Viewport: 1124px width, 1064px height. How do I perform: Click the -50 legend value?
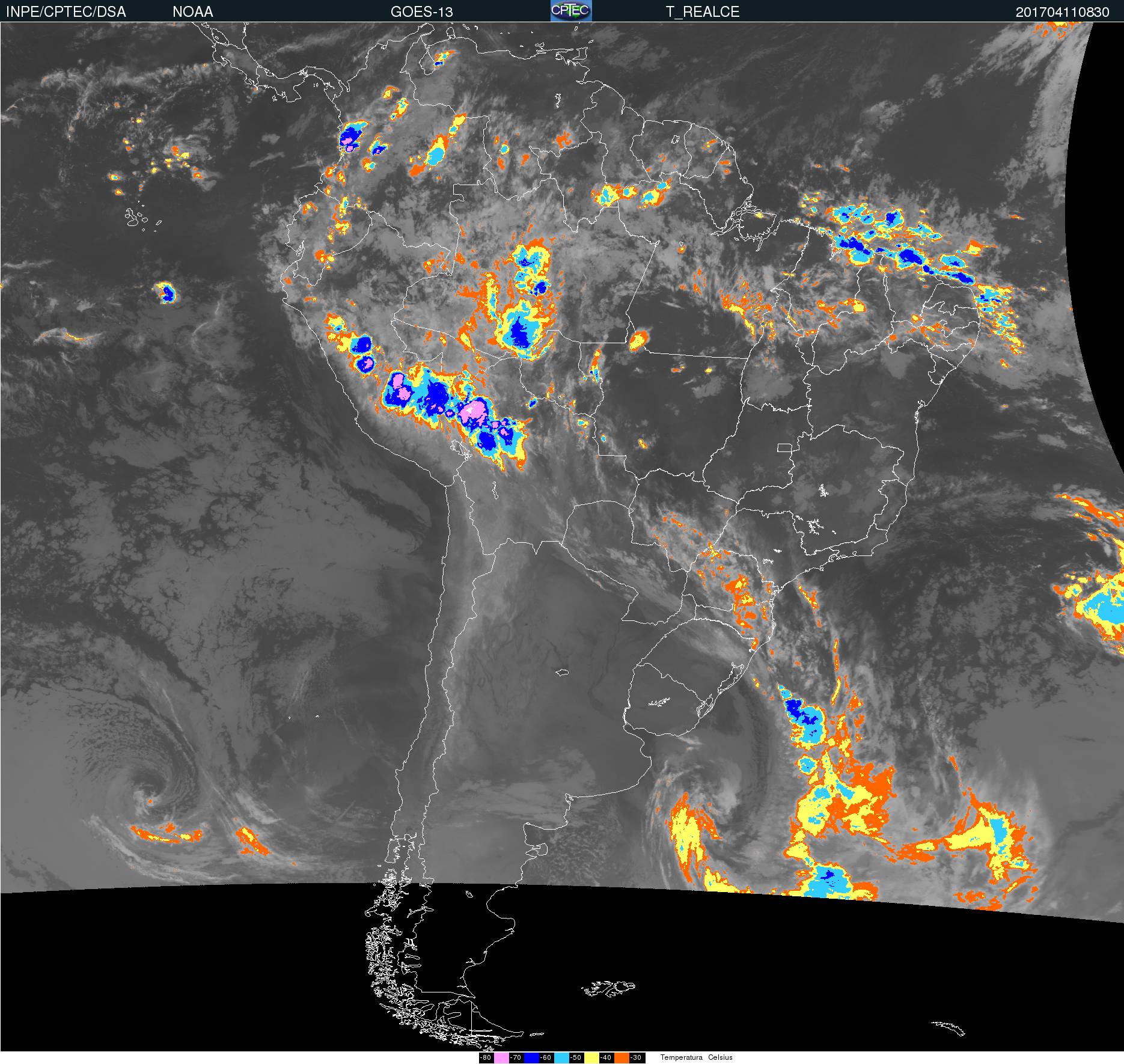coord(576,1058)
